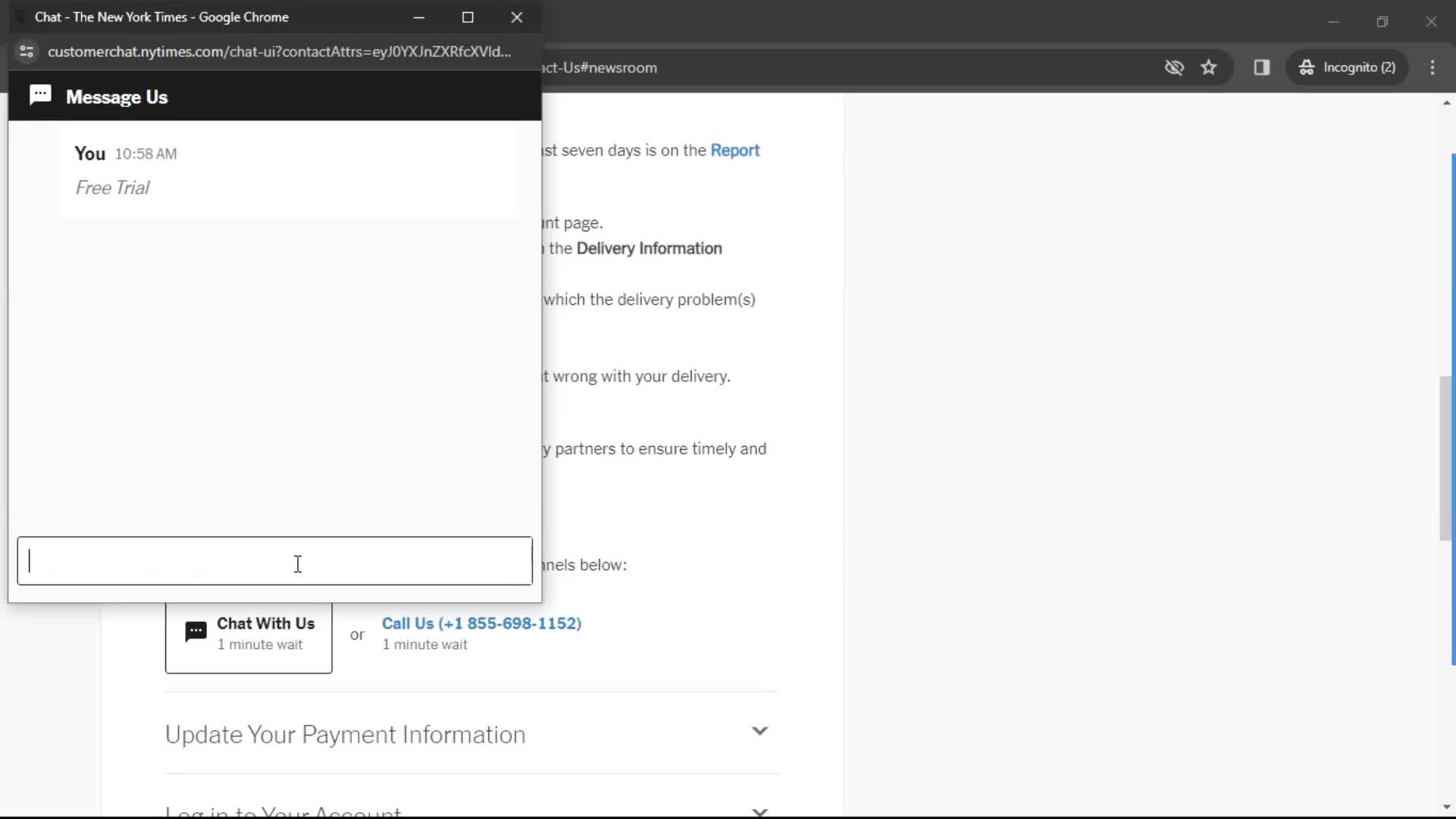Close the Chat - The New York Times window
The image size is (1456, 819).
click(x=517, y=17)
